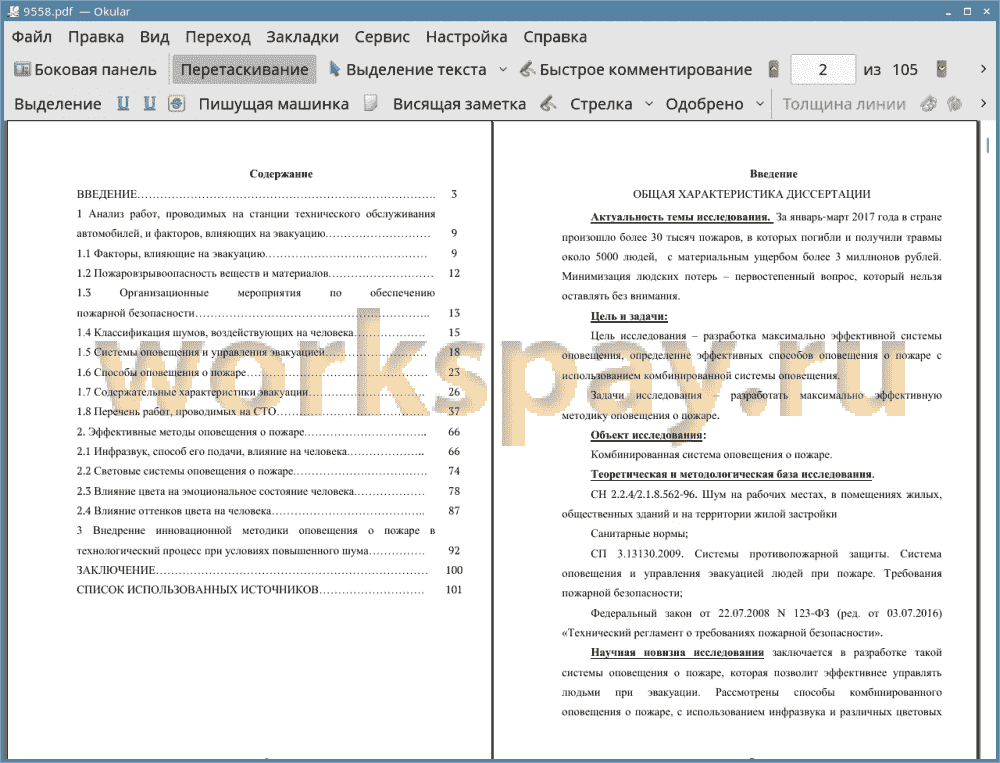Click the 'Введение' heading on right page
Viewport: 1000px width, 763px height.
click(774, 174)
